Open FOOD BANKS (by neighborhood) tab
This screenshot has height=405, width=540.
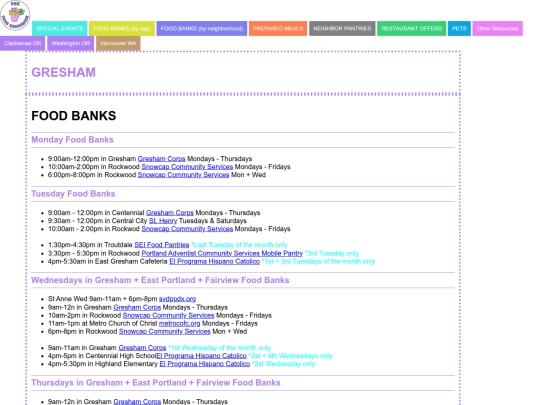click(202, 29)
